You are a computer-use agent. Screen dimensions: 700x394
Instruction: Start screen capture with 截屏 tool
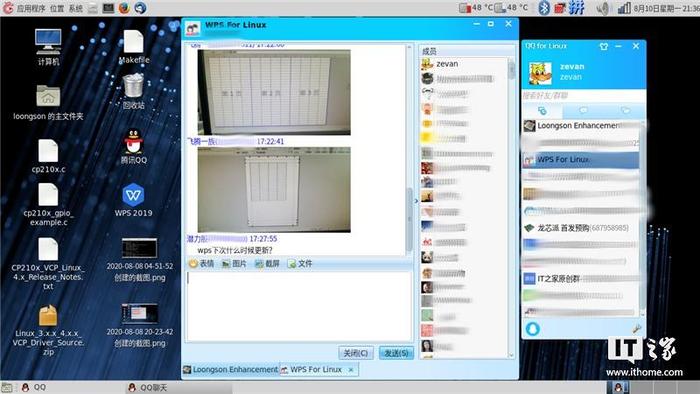pyautogui.click(x=267, y=264)
